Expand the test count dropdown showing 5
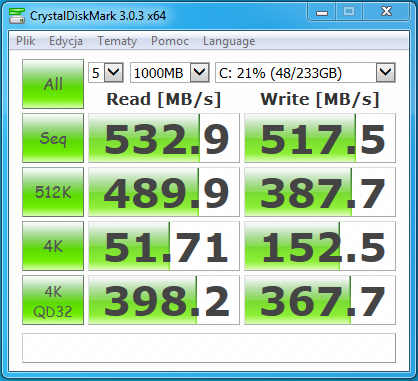The image size is (418, 381). (x=106, y=72)
